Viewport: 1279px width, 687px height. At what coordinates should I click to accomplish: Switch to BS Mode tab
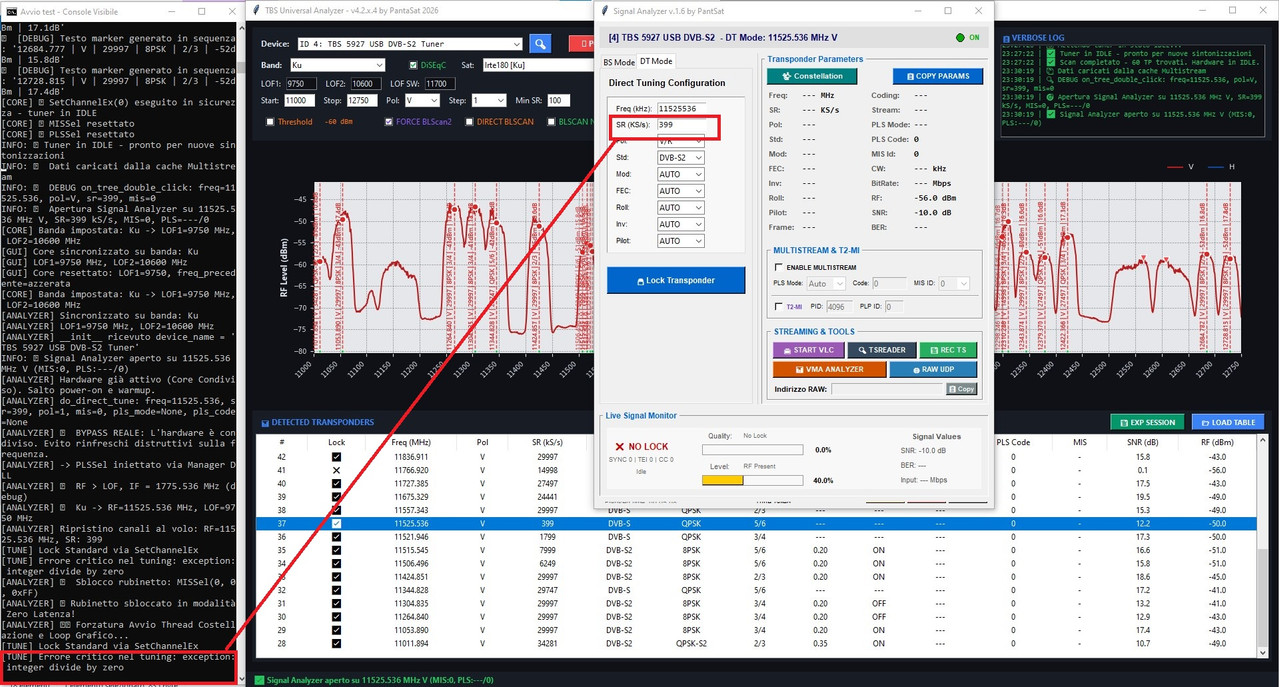(619, 62)
